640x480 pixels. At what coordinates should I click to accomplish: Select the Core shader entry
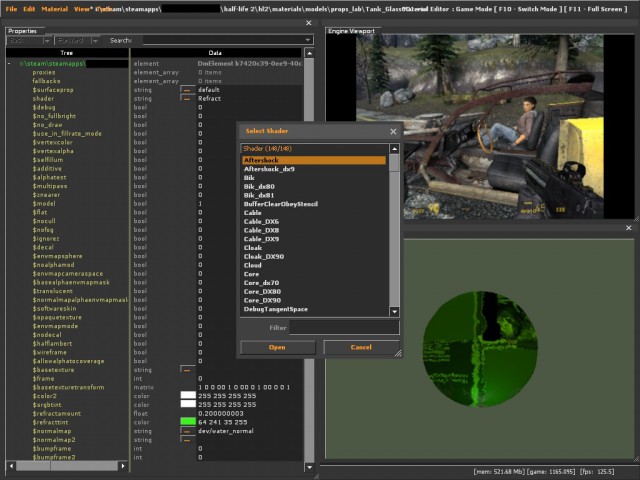pos(313,274)
